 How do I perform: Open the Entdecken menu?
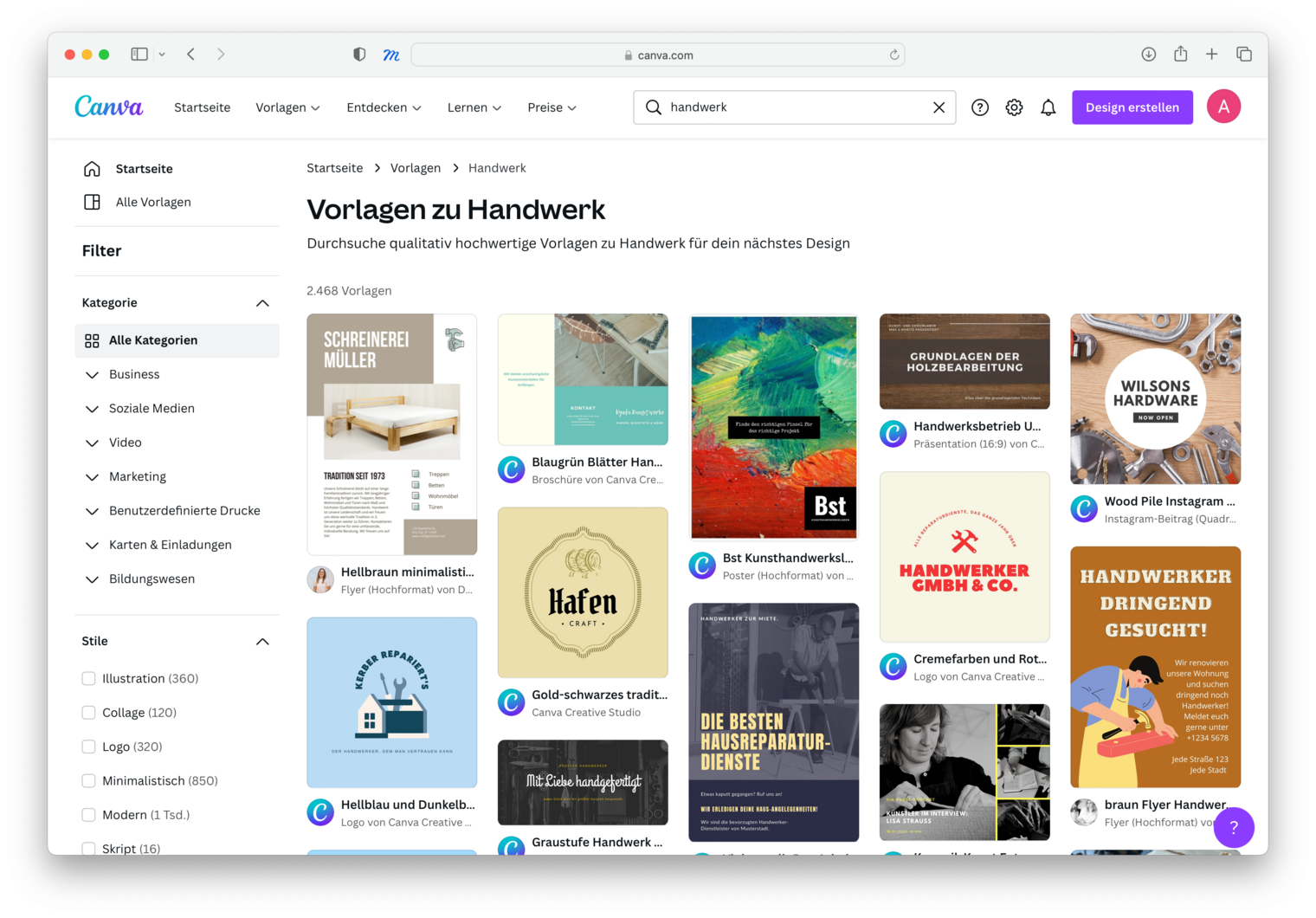click(384, 107)
